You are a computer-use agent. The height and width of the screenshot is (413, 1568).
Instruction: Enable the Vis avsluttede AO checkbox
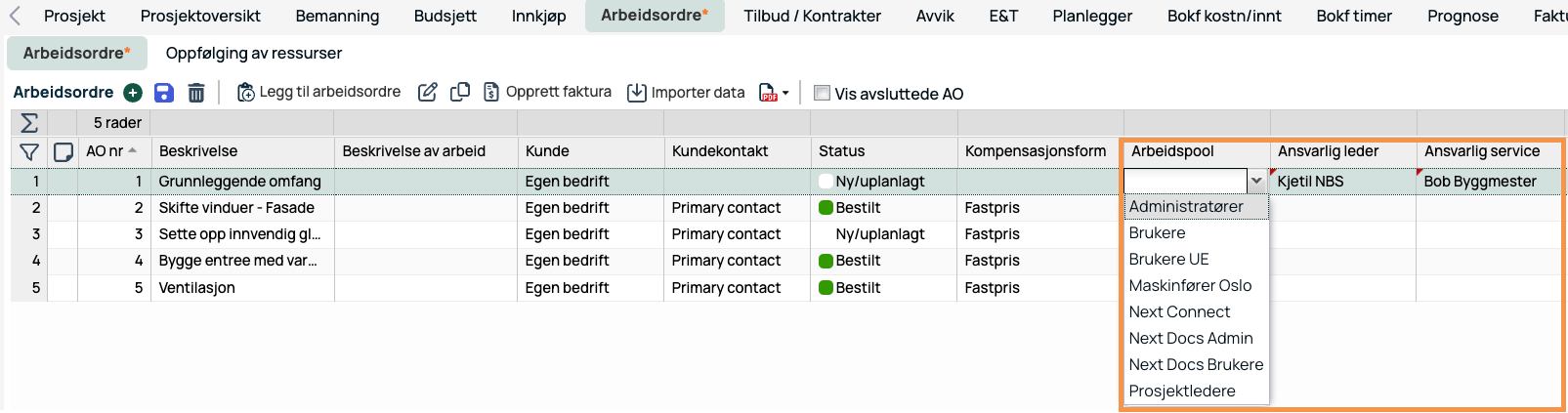click(x=823, y=93)
